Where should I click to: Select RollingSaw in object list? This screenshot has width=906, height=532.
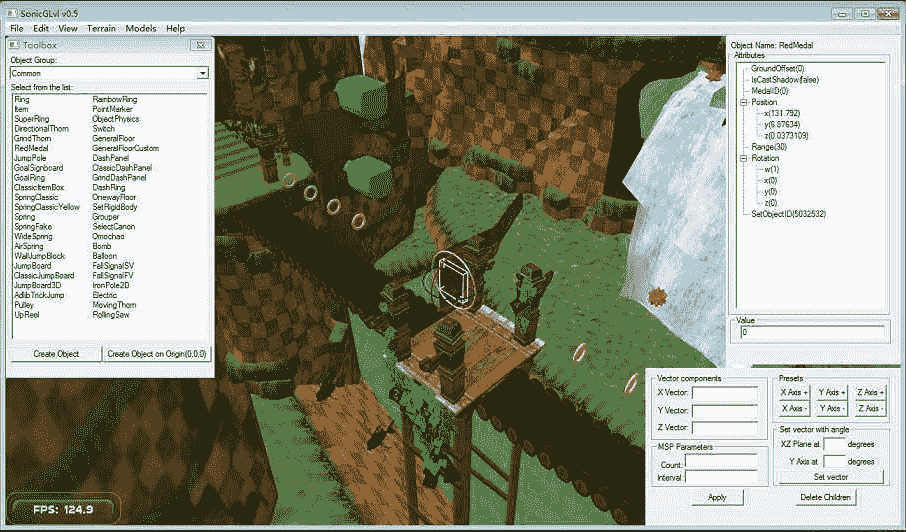coord(111,315)
